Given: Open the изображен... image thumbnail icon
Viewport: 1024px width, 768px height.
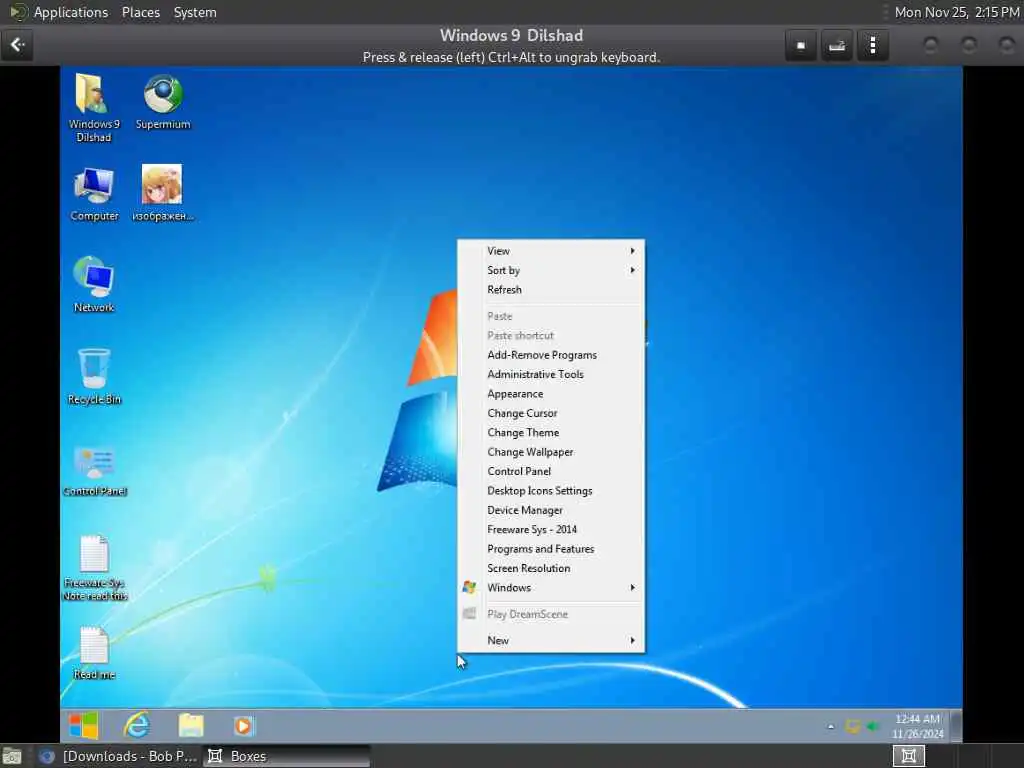Looking at the screenshot, I should click(163, 194).
